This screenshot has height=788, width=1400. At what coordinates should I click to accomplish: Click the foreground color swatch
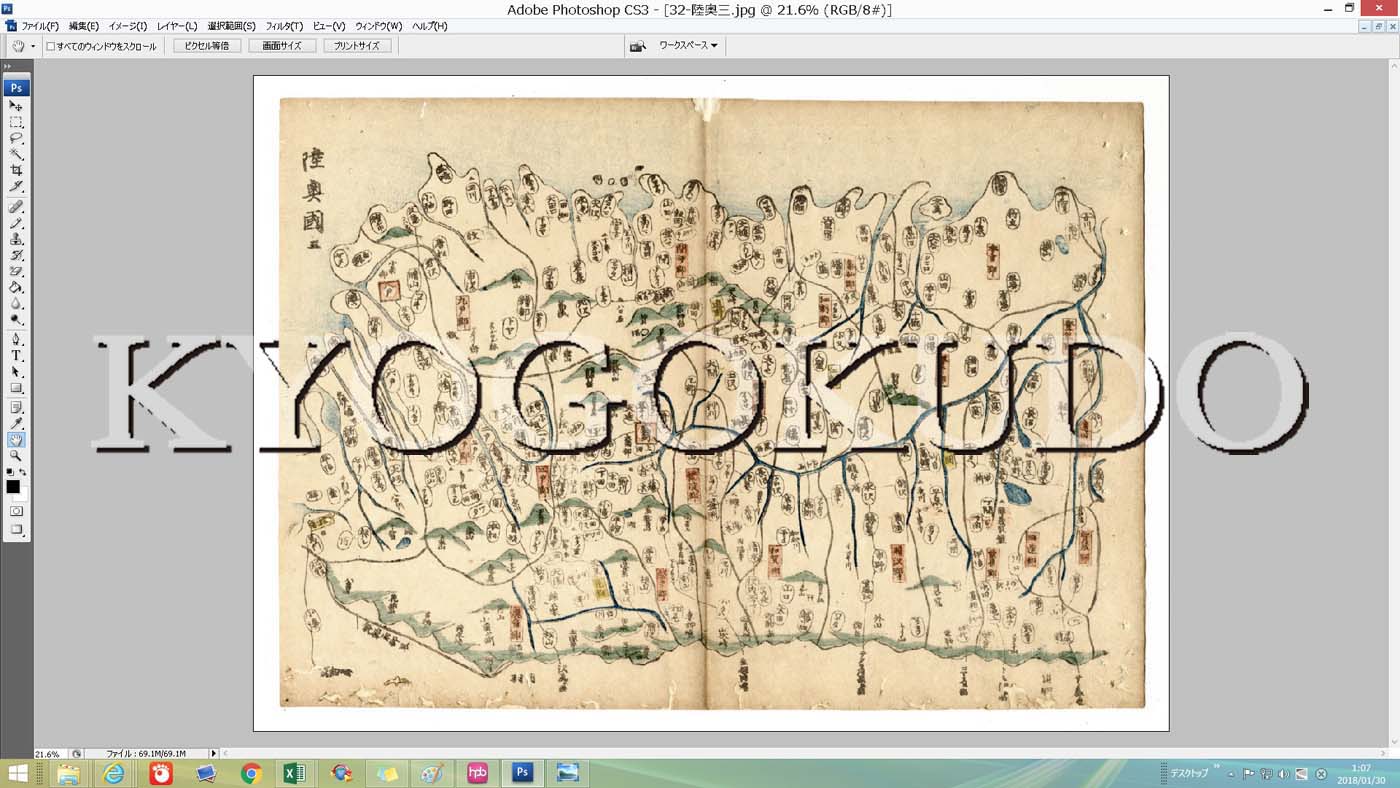13,487
